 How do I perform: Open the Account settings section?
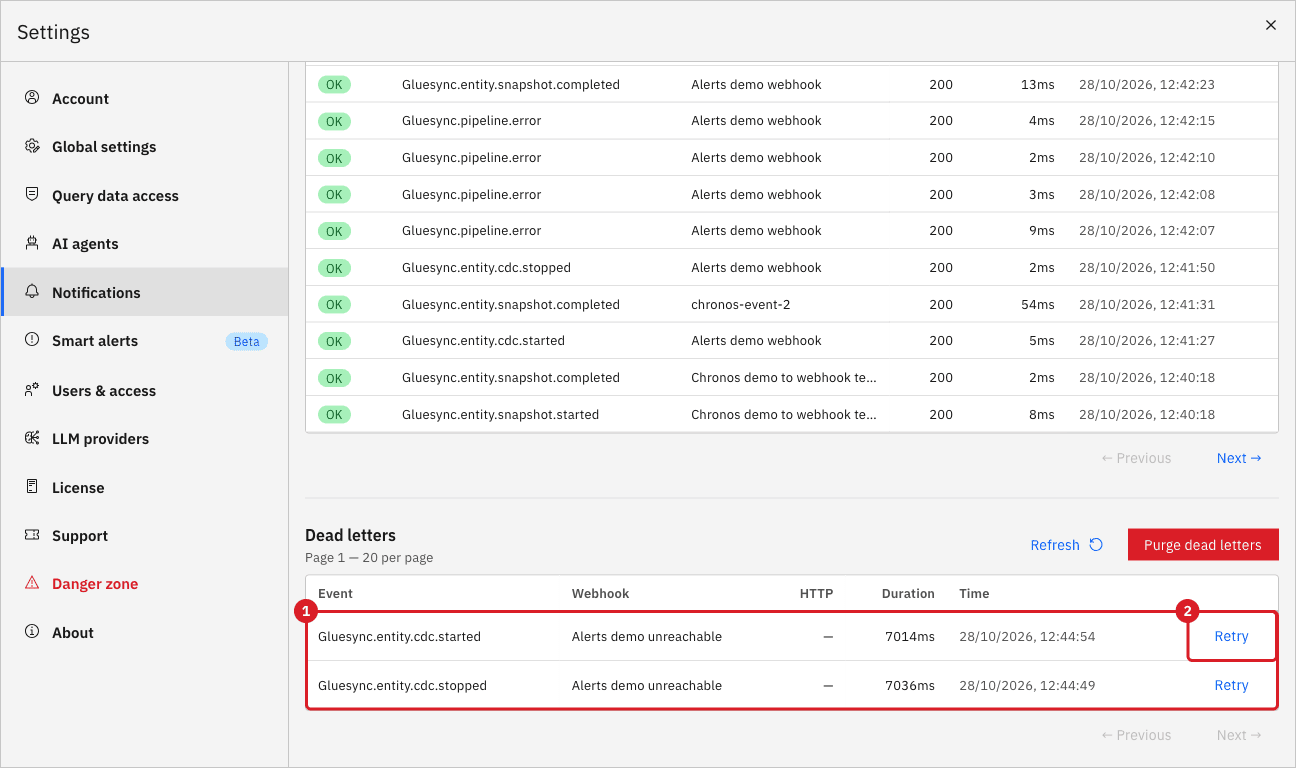click(x=145, y=98)
